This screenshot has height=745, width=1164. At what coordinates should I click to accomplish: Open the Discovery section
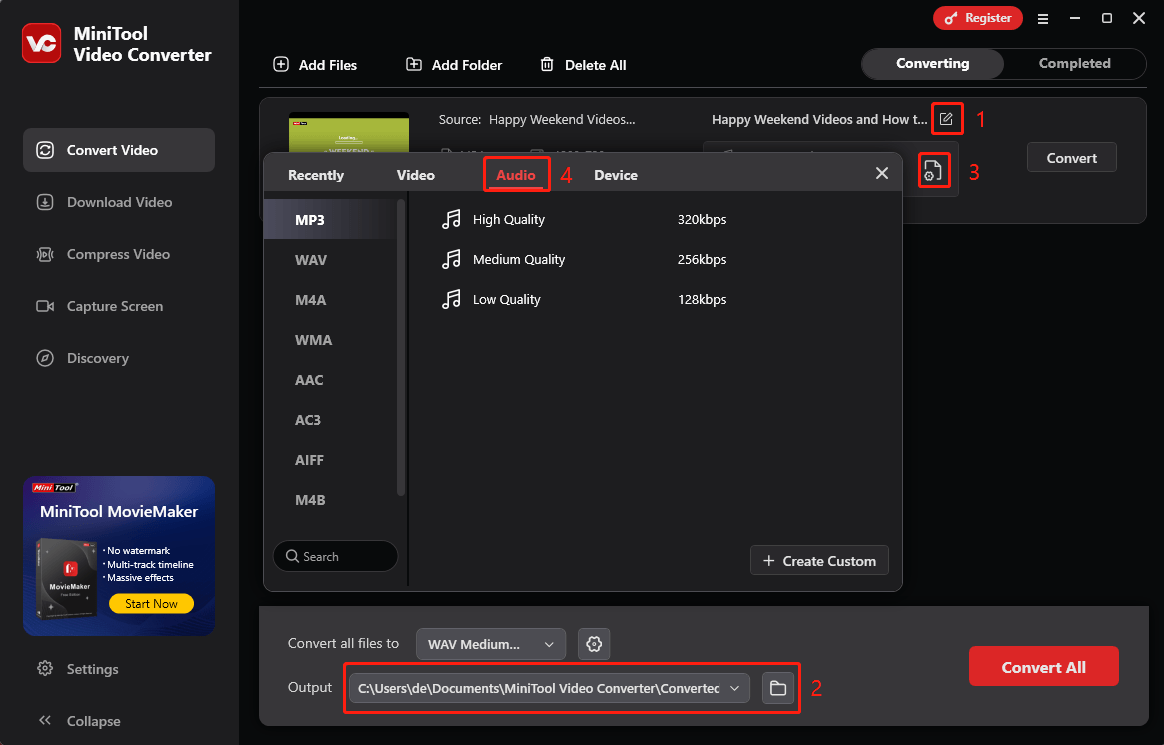(x=119, y=358)
